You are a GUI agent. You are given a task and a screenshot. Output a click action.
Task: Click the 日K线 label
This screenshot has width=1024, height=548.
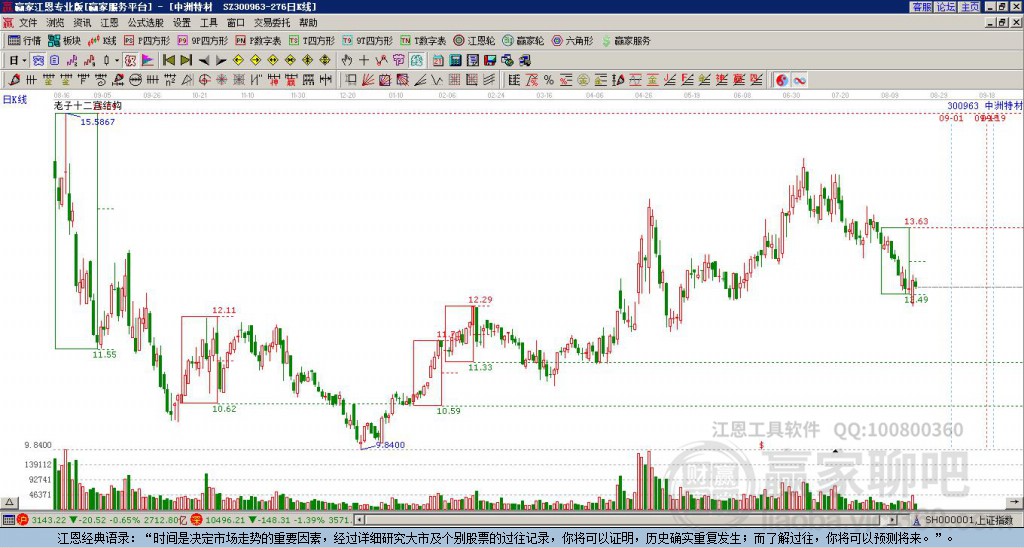[14, 99]
